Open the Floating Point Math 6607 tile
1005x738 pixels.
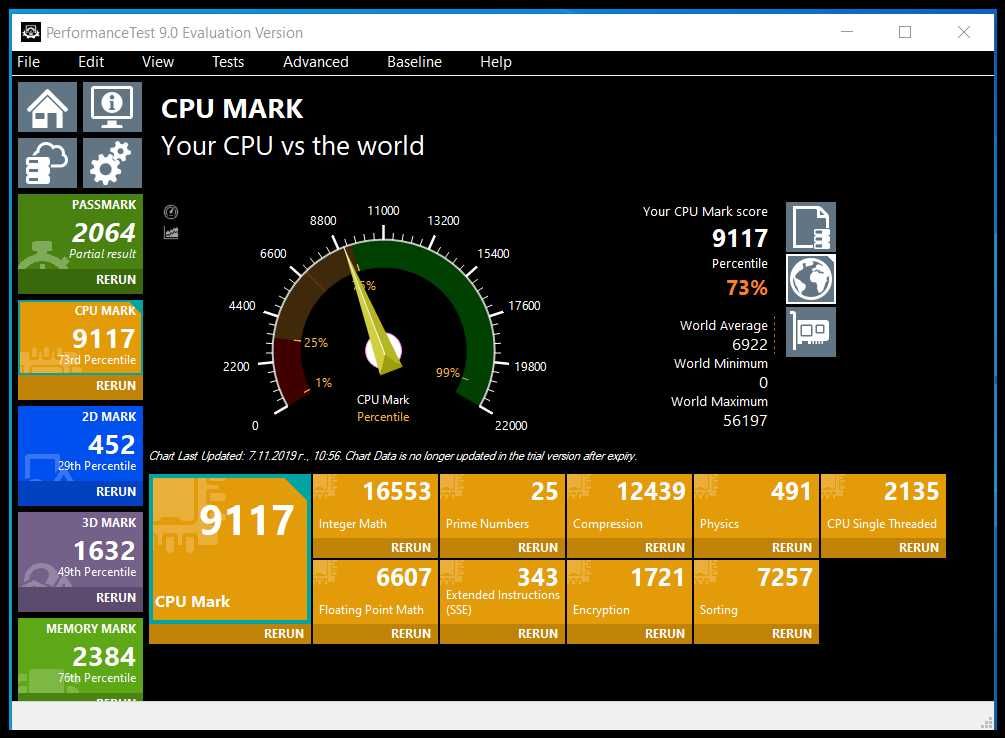click(376, 592)
